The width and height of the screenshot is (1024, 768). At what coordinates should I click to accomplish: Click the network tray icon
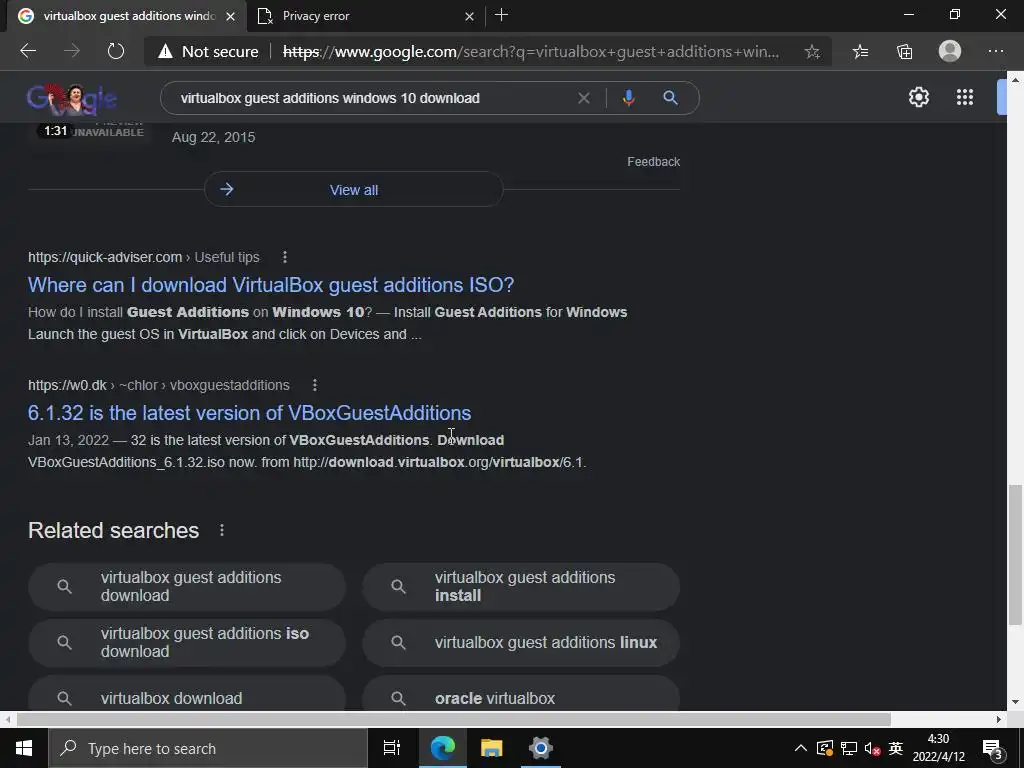pos(848,748)
